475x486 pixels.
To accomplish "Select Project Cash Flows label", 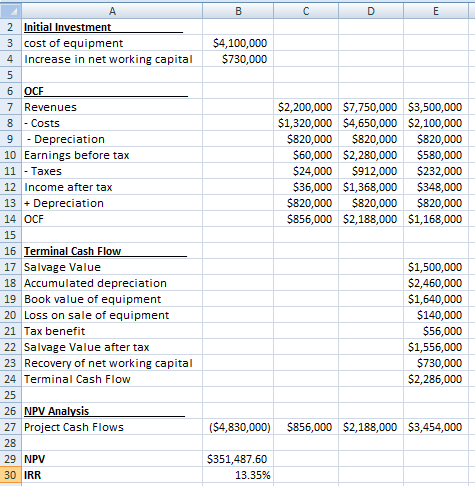I will click(x=74, y=427).
